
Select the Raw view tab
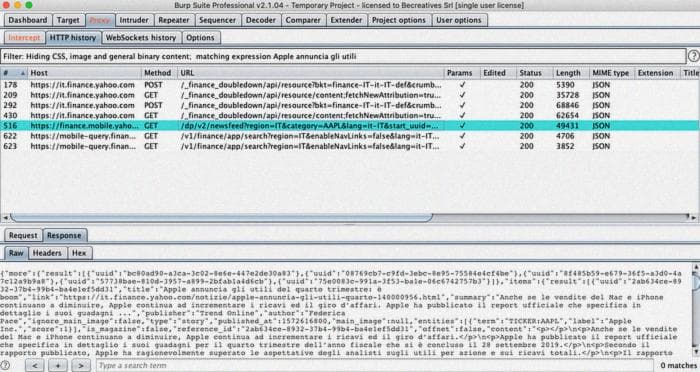(x=16, y=253)
